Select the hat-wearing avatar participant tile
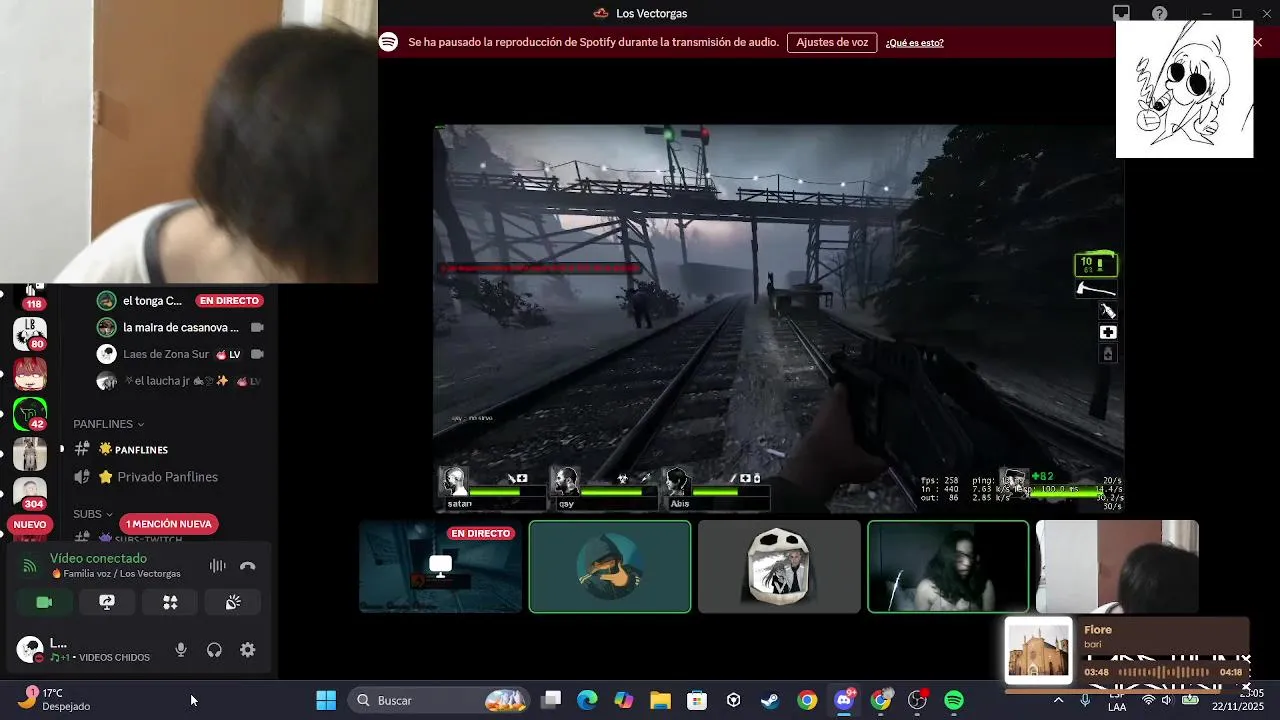Screen dimensions: 1280x720 [x=610, y=566]
